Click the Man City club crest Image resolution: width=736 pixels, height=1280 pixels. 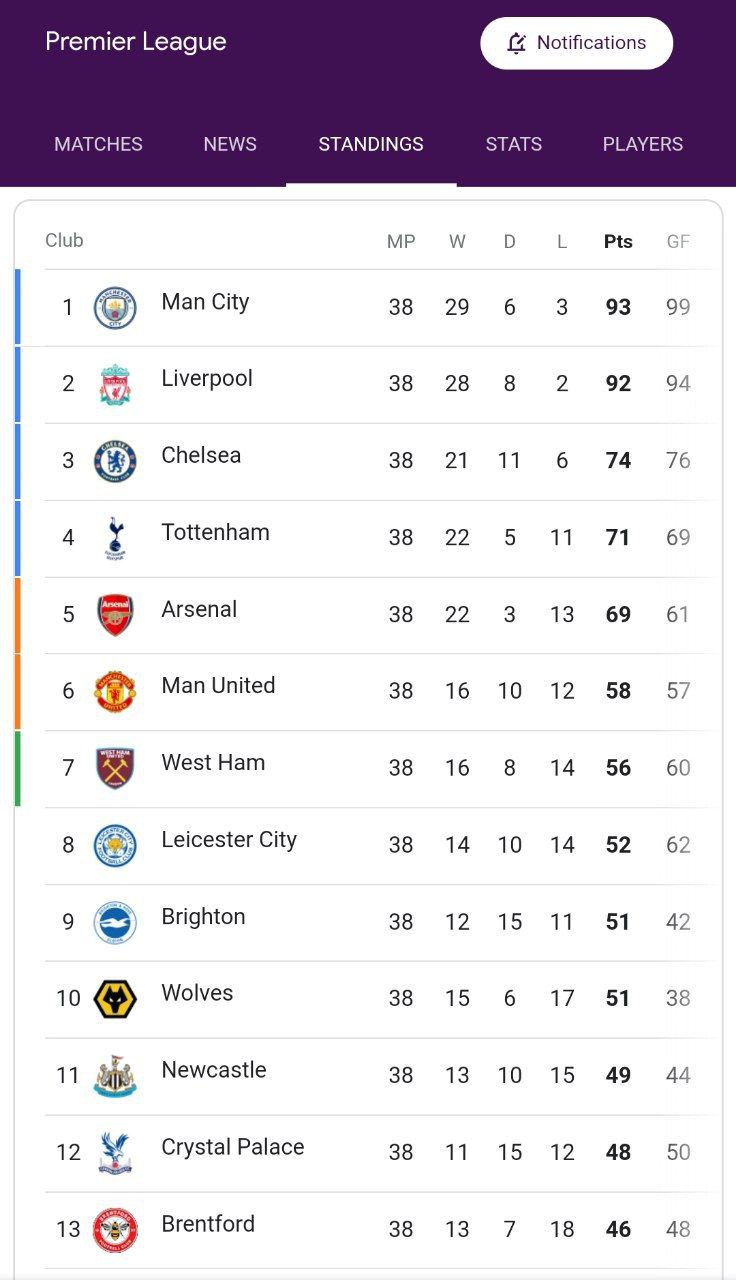click(x=115, y=307)
